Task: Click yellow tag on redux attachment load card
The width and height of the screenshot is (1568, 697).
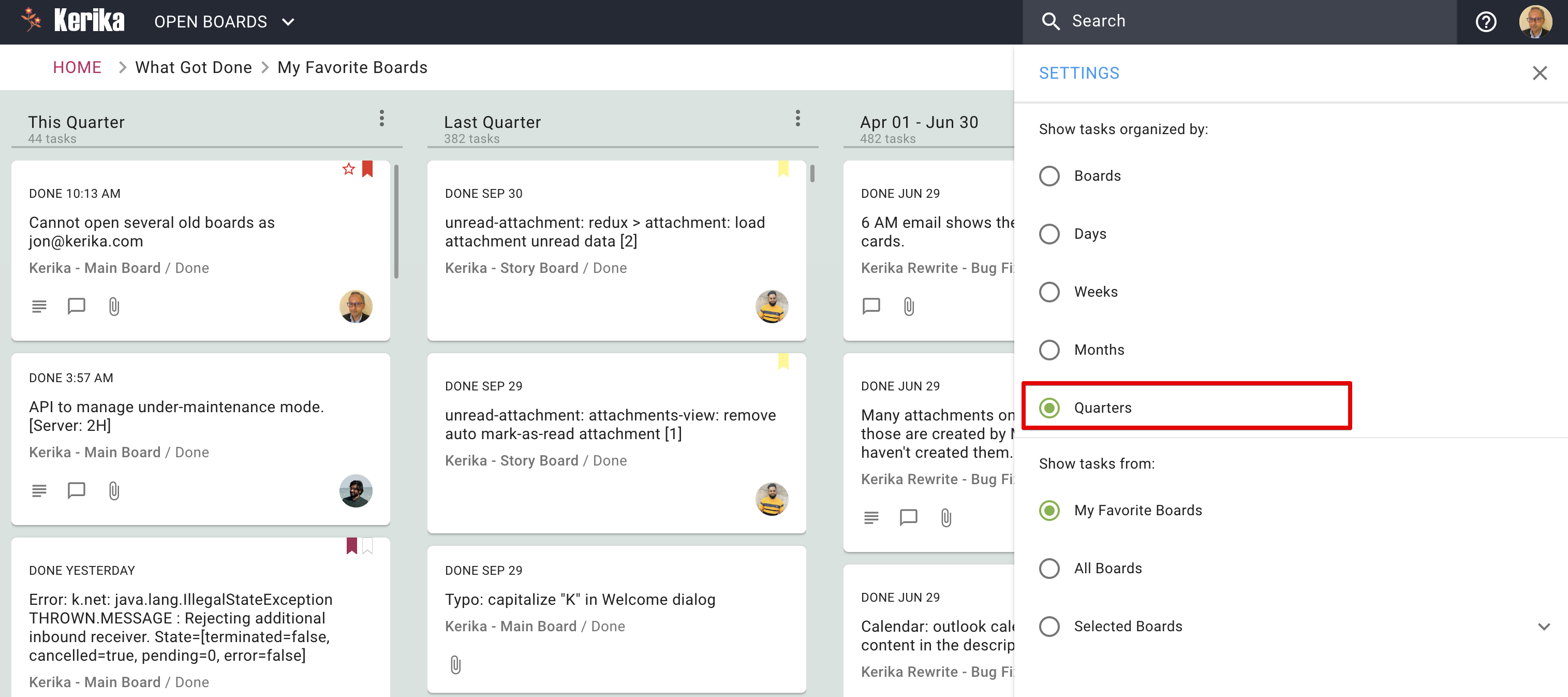Action: tap(783, 169)
